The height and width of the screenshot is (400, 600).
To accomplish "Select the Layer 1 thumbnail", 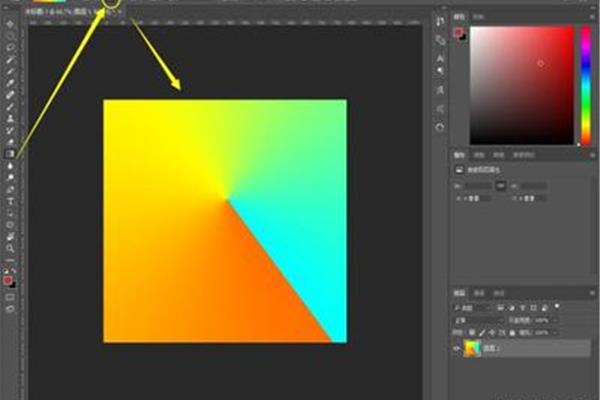I will pos(472,349).
